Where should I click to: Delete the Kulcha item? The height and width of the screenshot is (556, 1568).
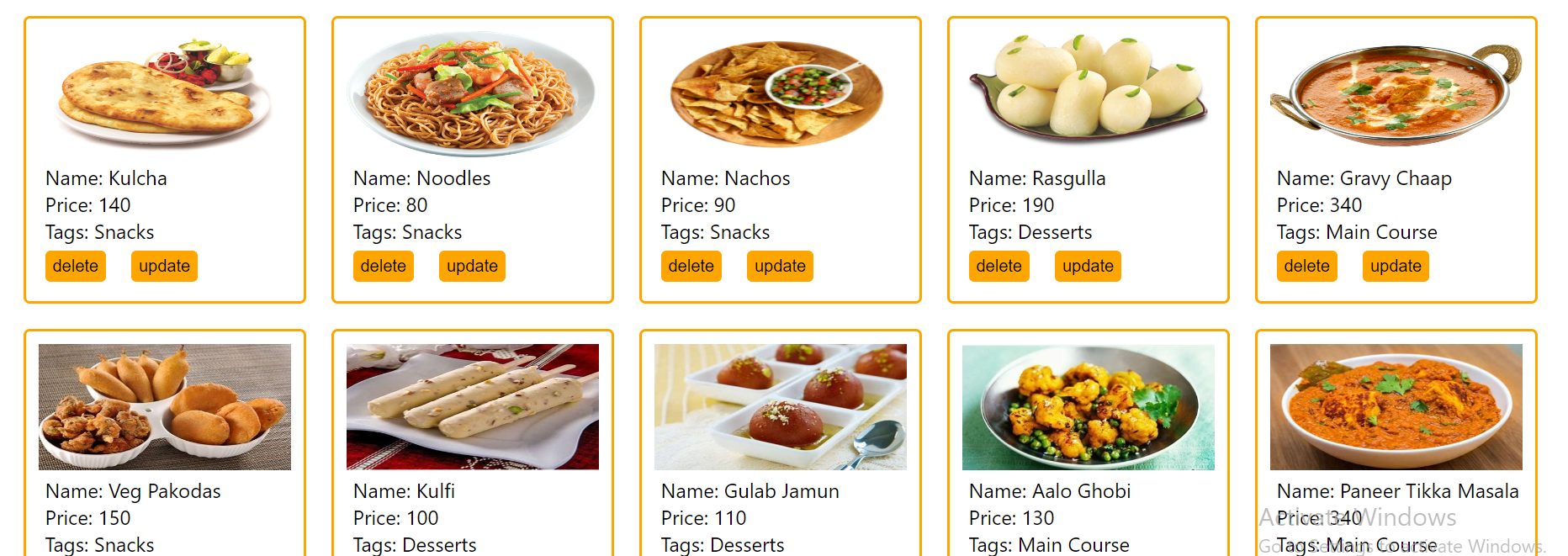click(x=76, y=266)
